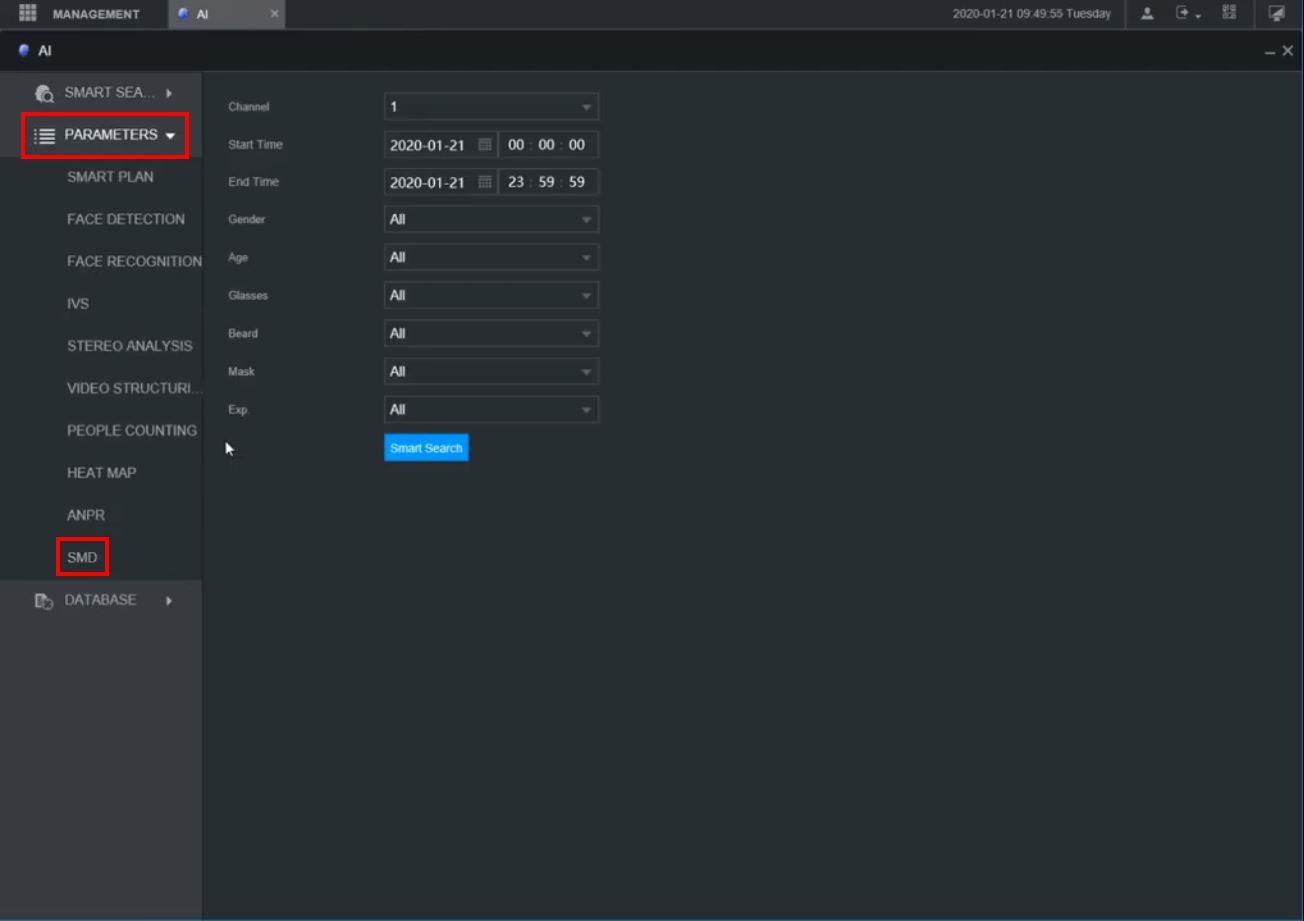Viewport: 1304px width, 921px height.
Task: Click the Smart Search magnifier sidebar icon
Action: point(44,94)
